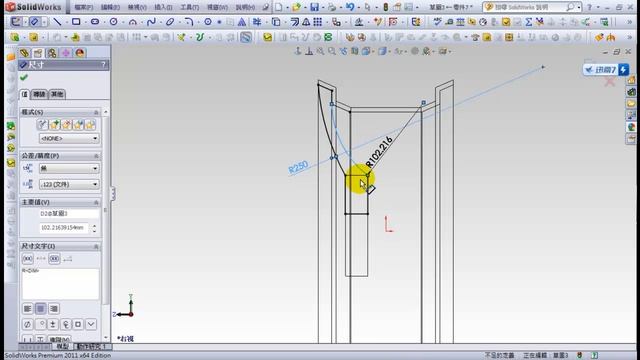Select the Polygon sketch tool
Image resolution: width=640 pixels, height=360 pixels.
pyautogui.click(x=208, y=22)
